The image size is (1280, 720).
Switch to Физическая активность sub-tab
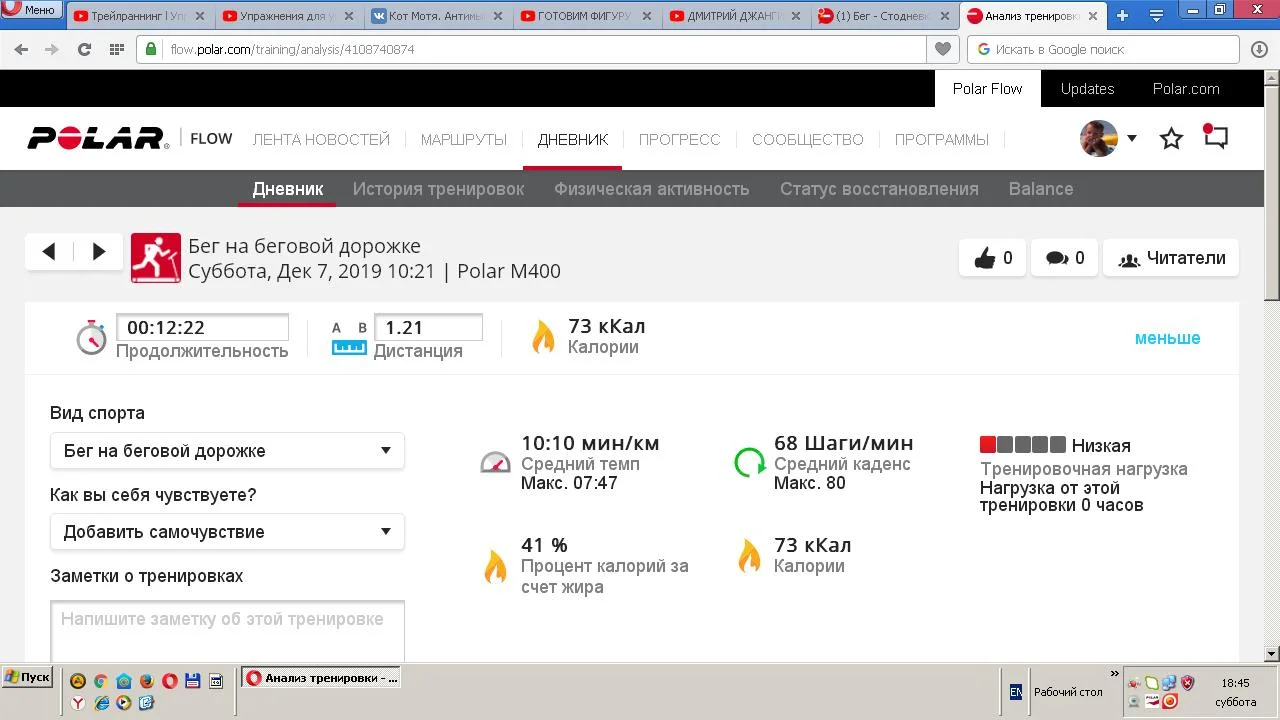pyautogui.click(x=651, y=189)
